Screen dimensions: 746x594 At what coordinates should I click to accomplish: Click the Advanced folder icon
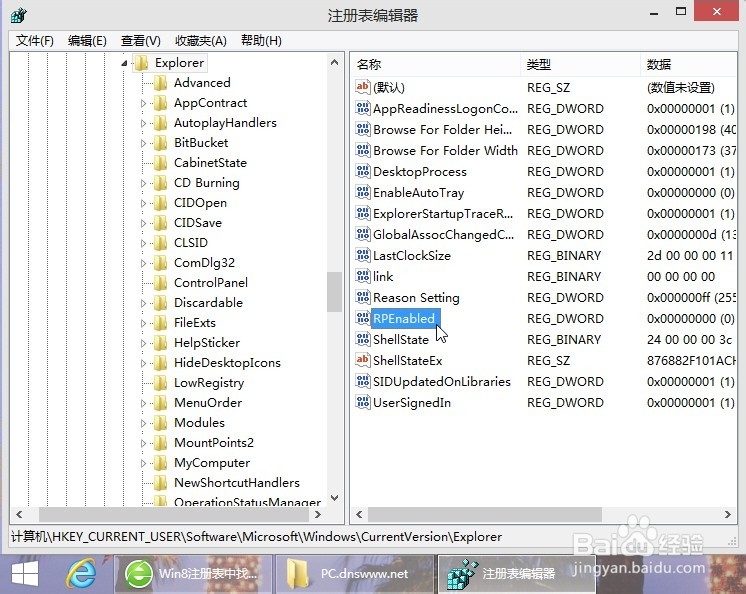tap(161, 83)
